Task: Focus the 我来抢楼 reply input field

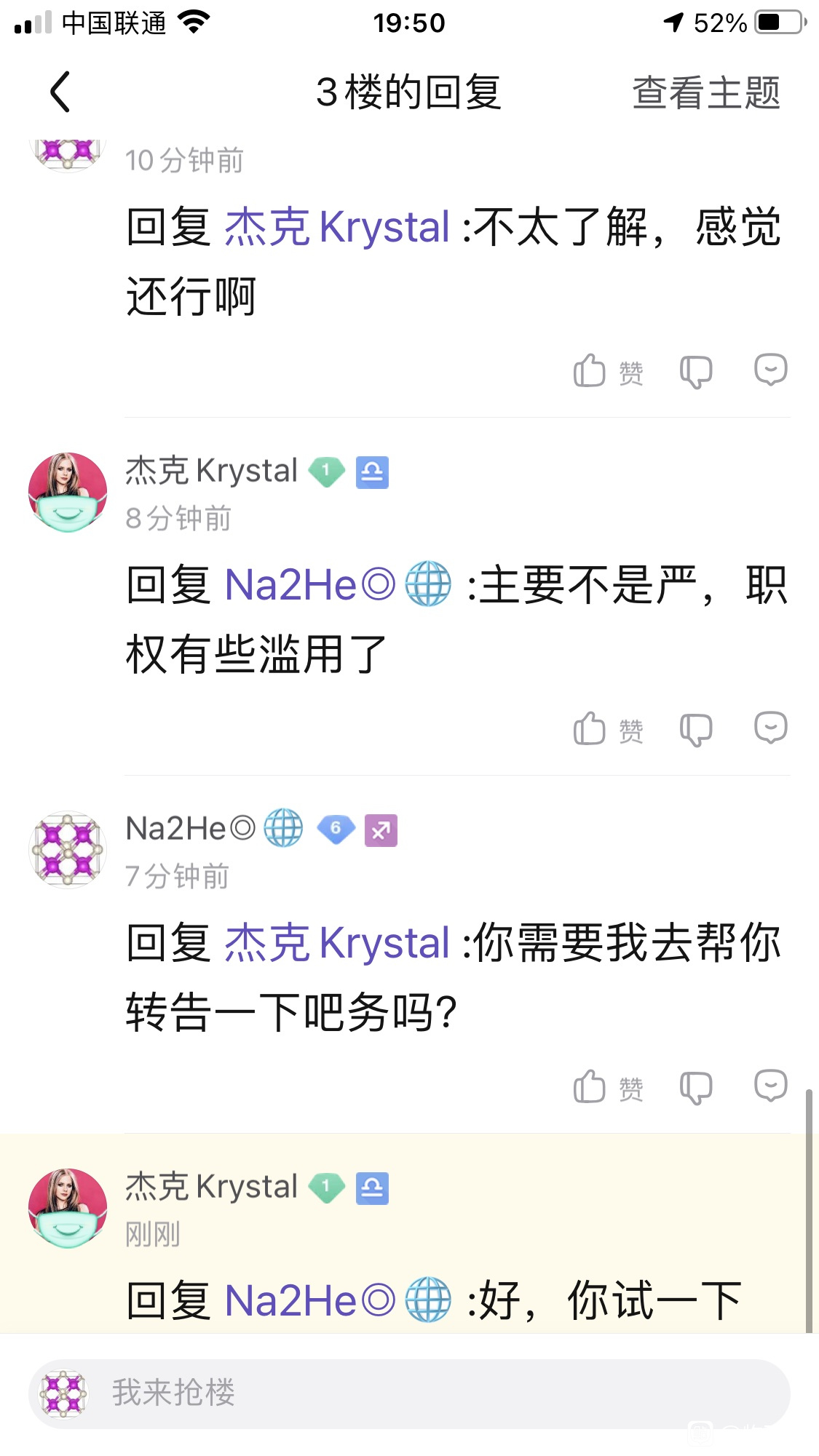Action: pyautogui.click(x=409, y=1393)
